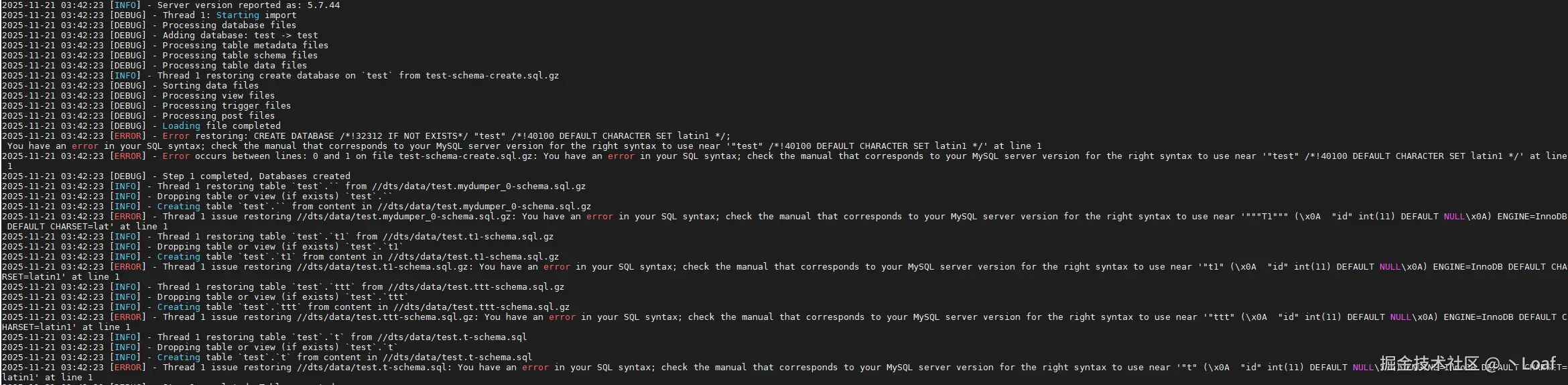
Task: Click the 'Step 1 completed, Databases created' line
Action: pyautogui.click(x=256, y=176)
